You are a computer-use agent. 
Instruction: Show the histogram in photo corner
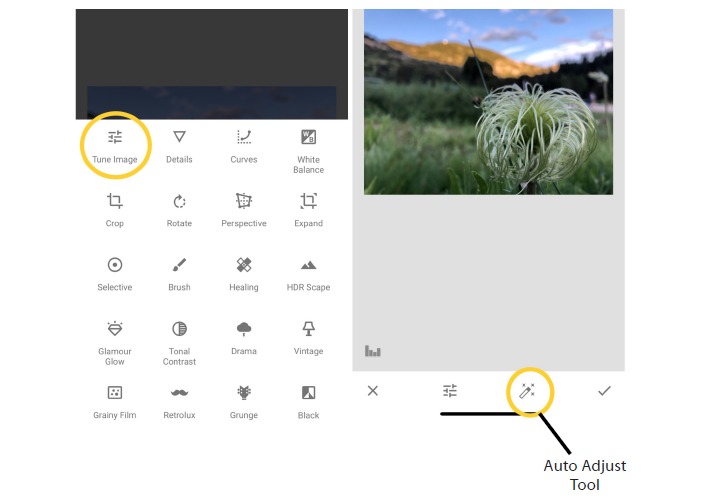[373, 351]
